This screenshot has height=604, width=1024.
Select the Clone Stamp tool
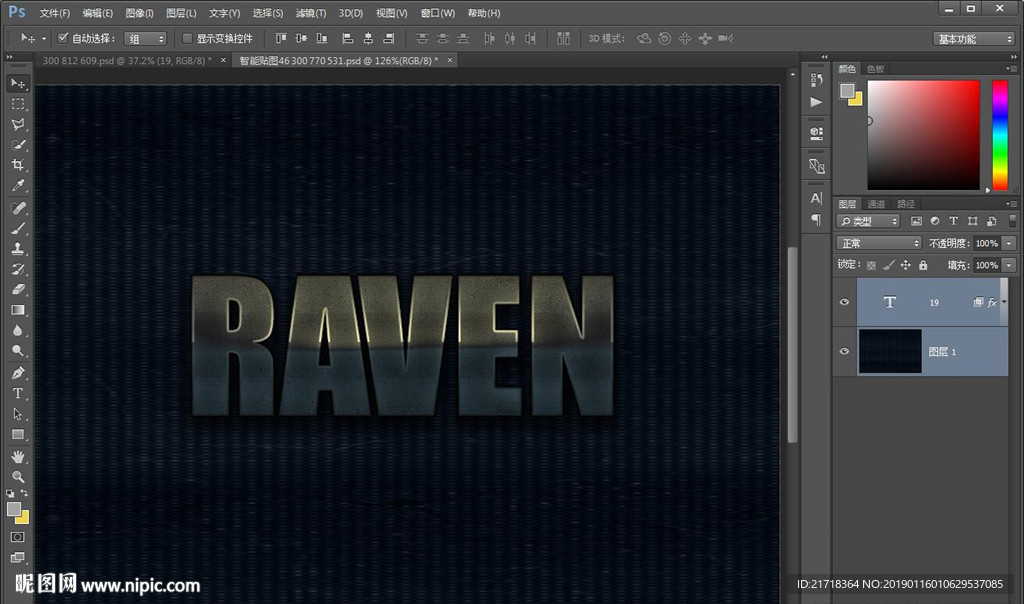tap(18, 249)
